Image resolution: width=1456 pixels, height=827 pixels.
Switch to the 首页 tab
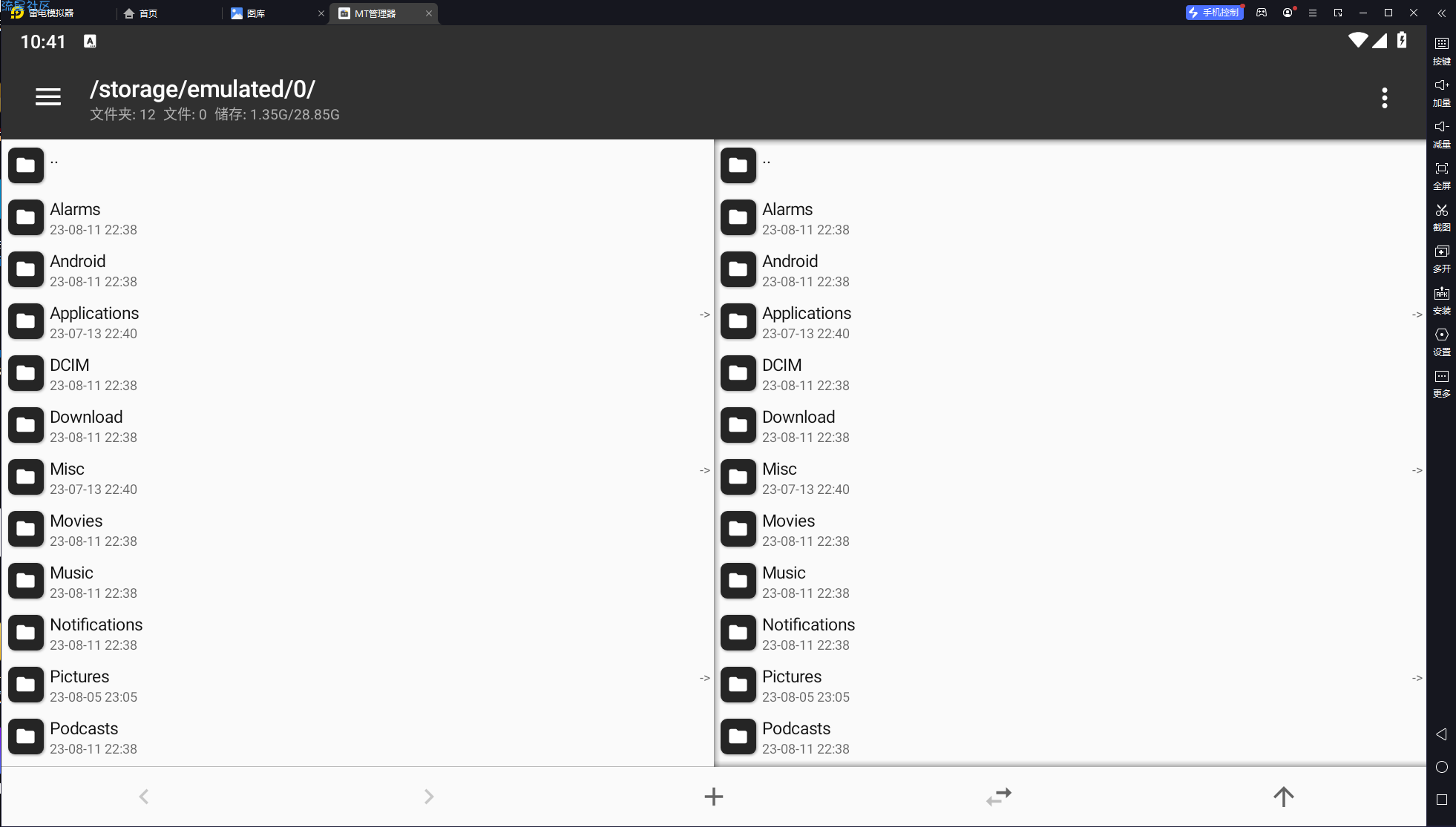pos(169,13)
